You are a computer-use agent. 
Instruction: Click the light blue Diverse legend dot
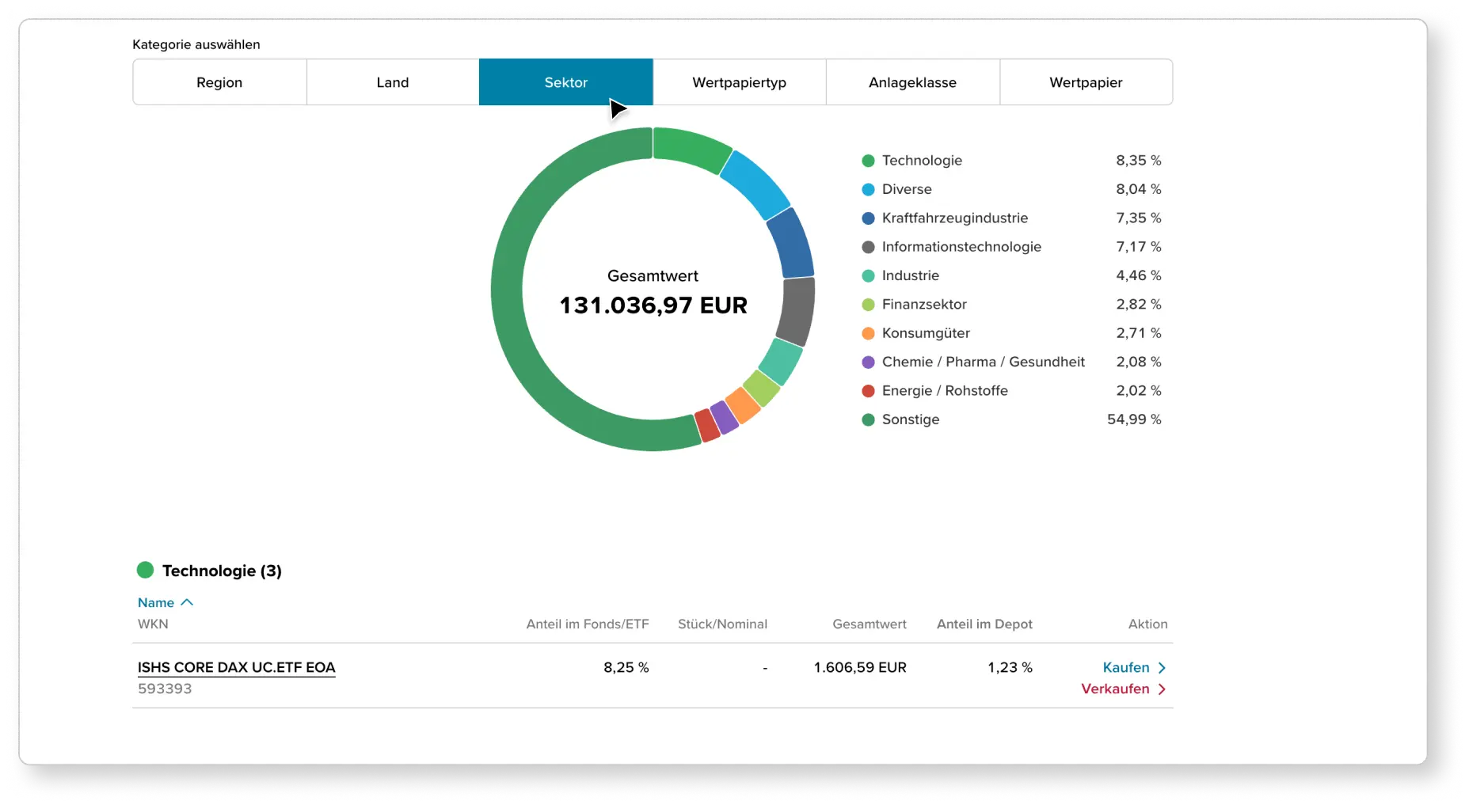click(868, 189)
